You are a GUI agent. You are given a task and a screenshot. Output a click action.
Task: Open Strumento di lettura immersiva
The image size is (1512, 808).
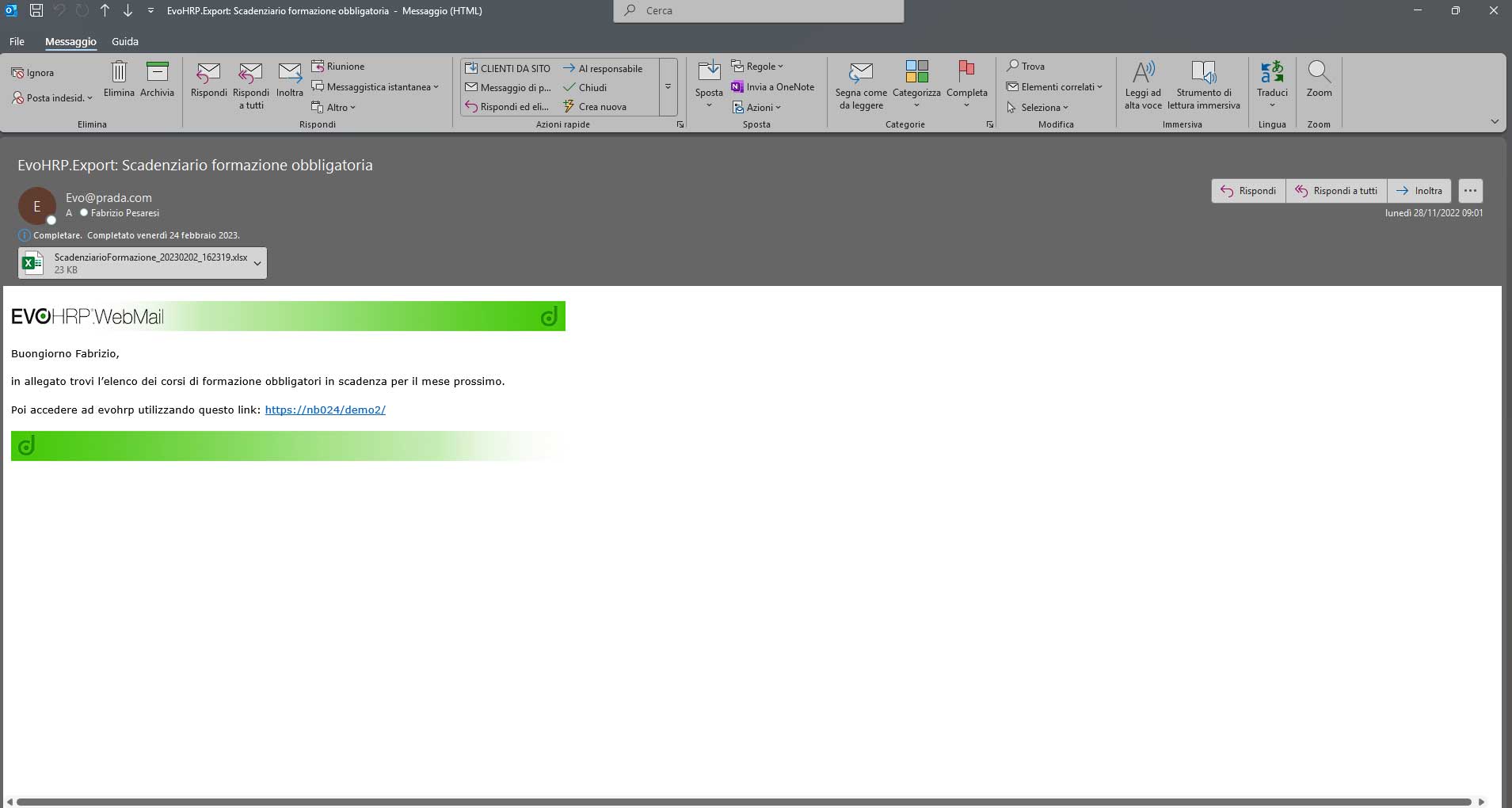[x=1203, y=73]
